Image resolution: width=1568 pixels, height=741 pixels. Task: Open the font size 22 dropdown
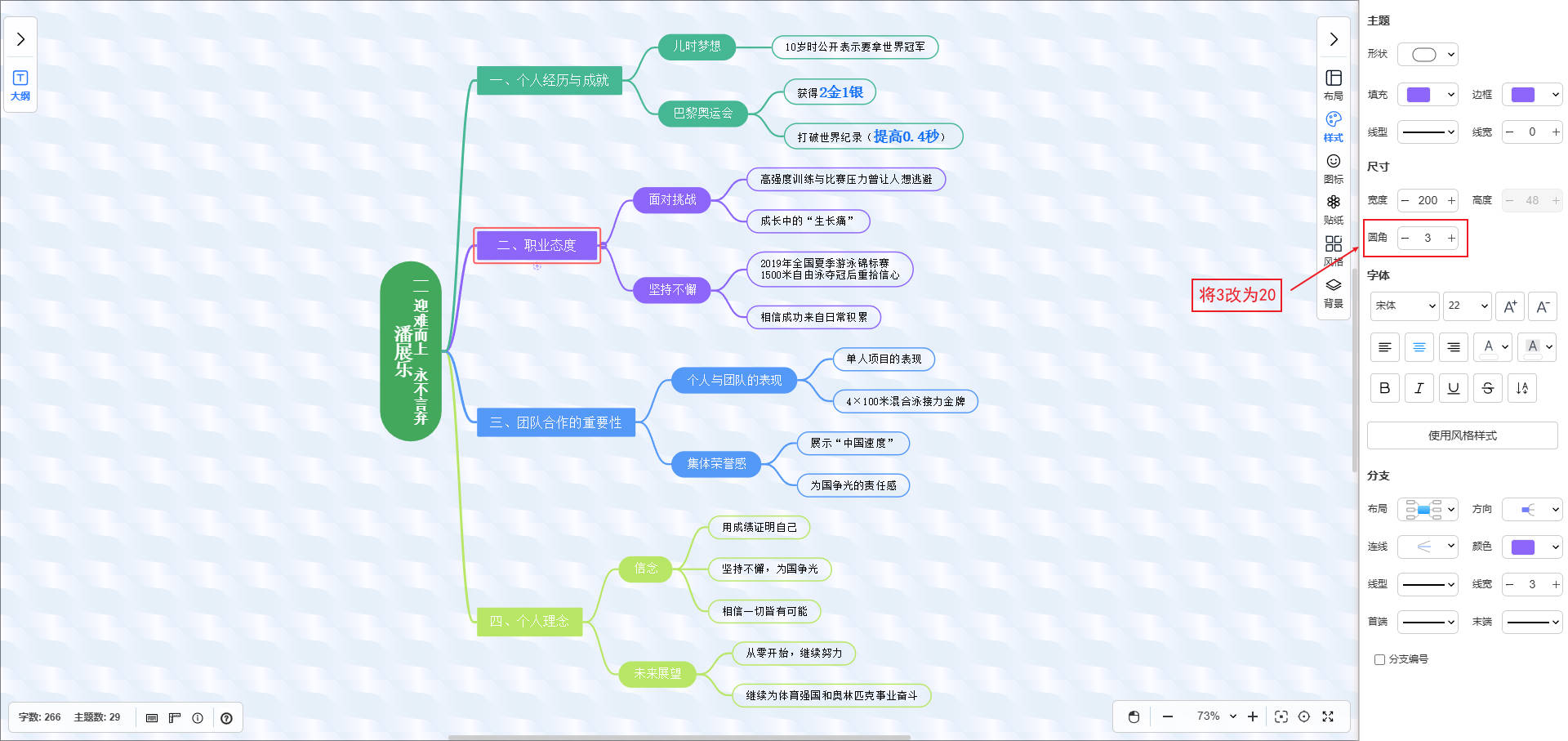(1467, 306)
